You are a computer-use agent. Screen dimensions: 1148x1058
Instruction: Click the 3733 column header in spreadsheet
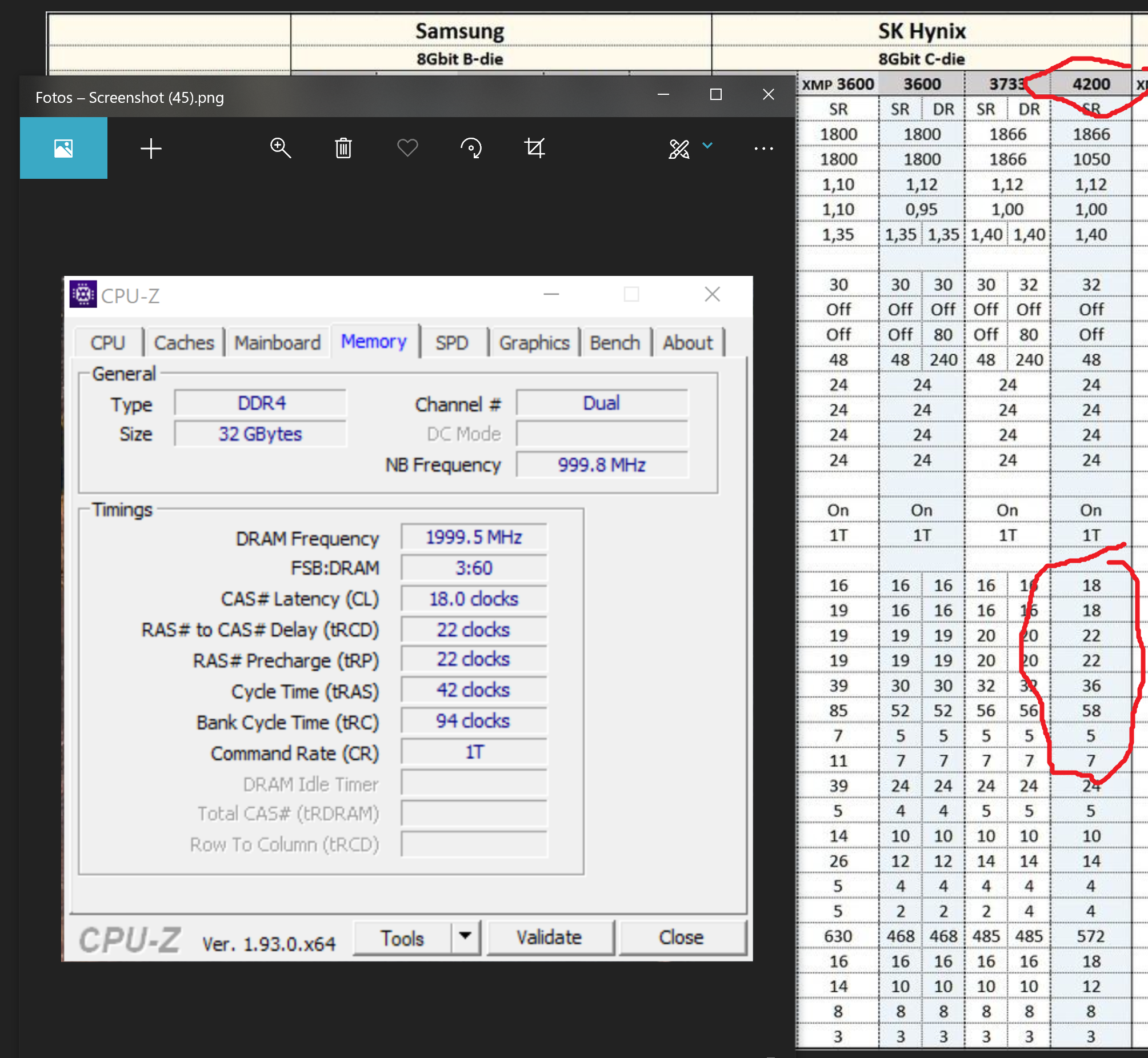(1008, 84)
